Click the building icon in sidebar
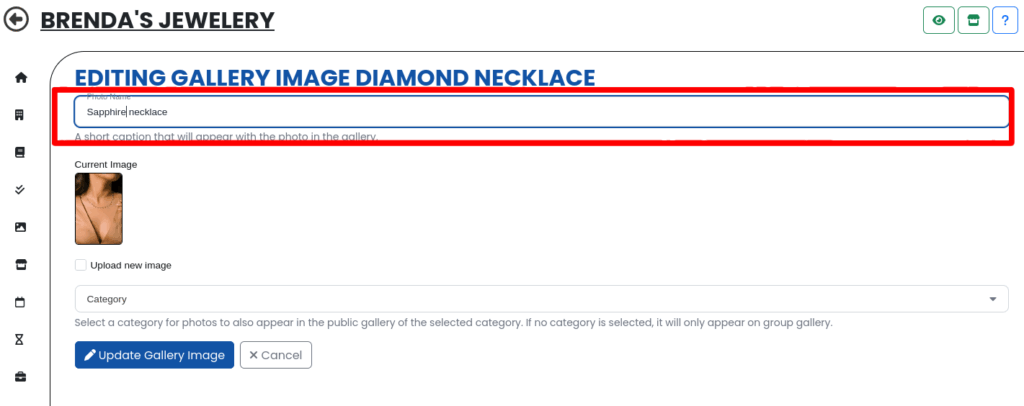The width and height of the screenshot is (1024, 406). tap(21, 115)
